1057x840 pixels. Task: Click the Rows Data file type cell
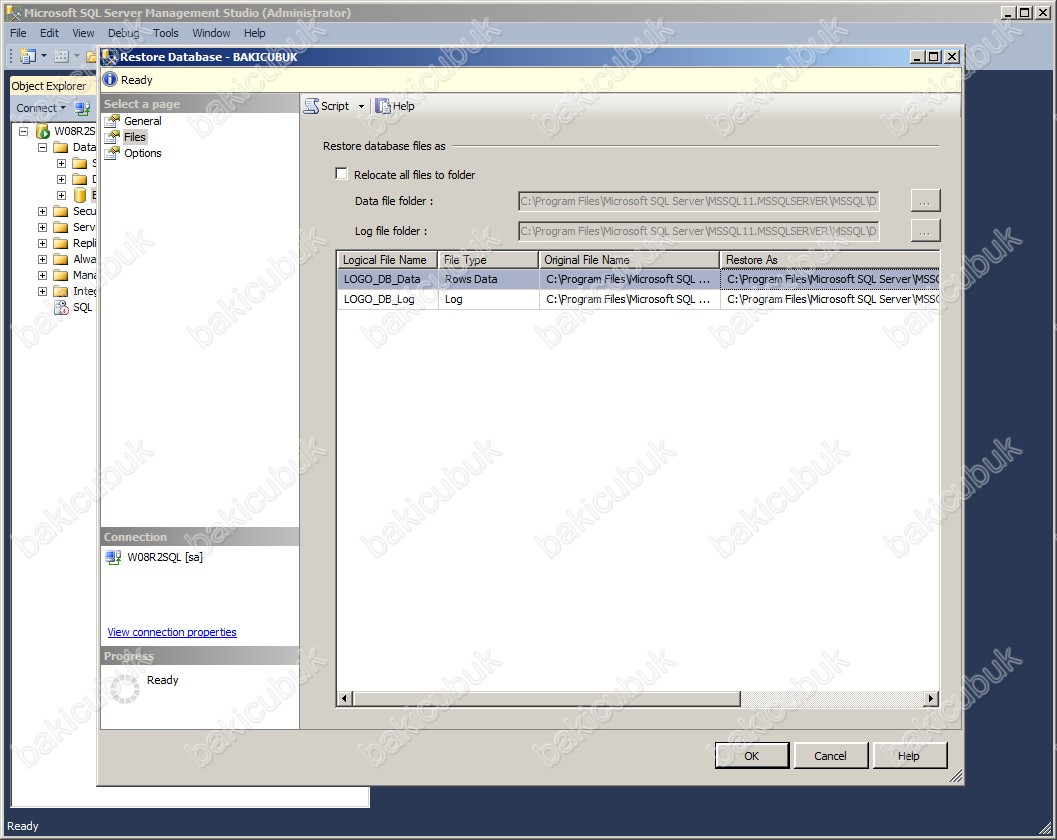[489, 279]
